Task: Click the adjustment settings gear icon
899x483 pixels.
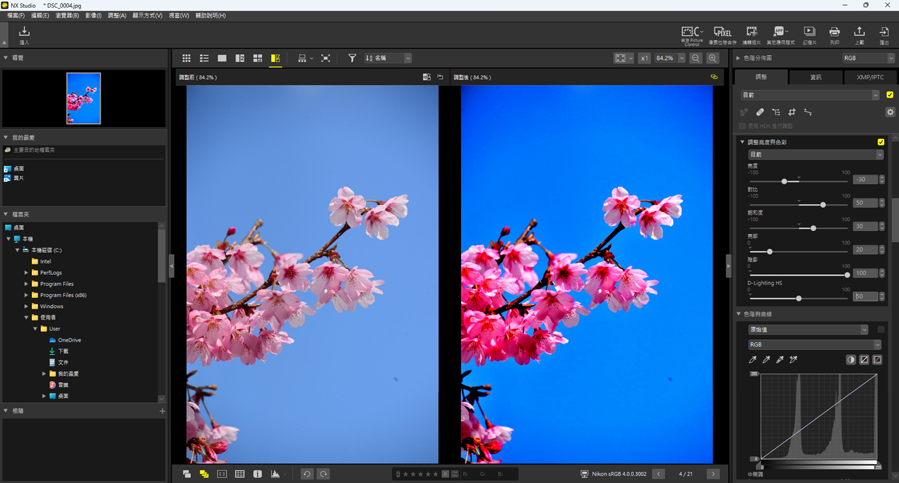Action: tap(890, 112)
